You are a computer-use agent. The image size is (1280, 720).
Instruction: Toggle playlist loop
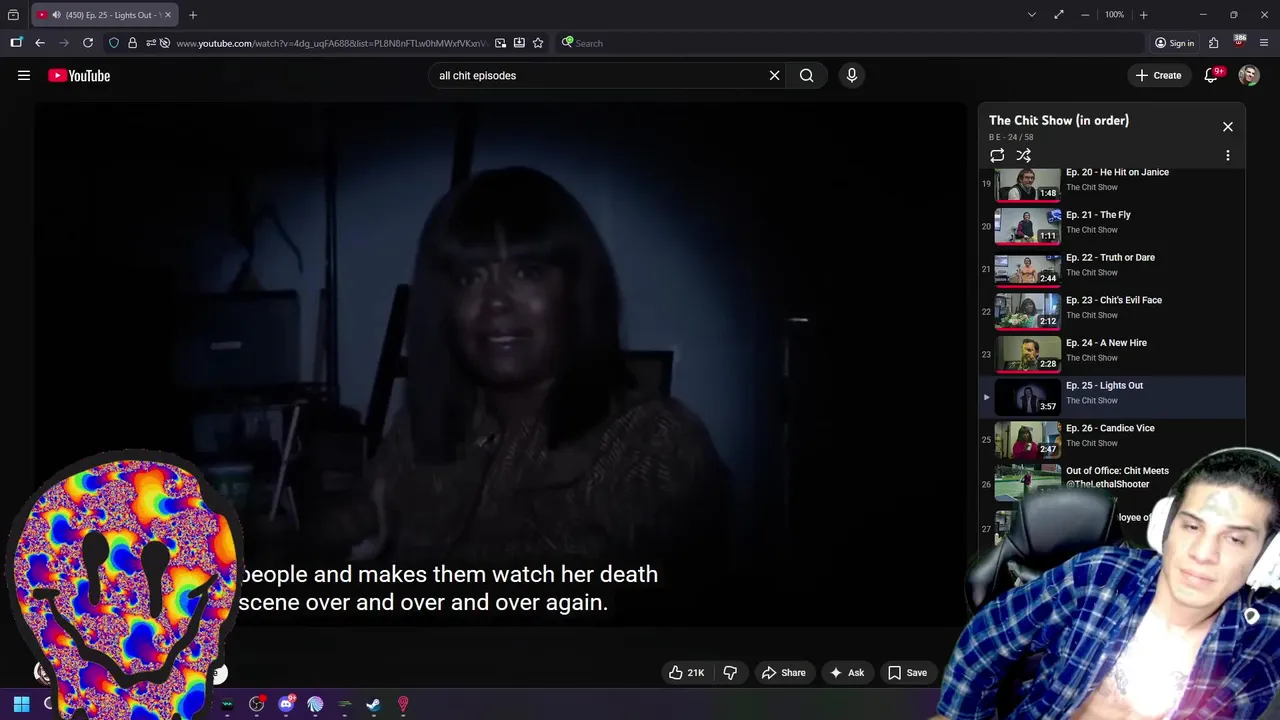coord(997,155)
